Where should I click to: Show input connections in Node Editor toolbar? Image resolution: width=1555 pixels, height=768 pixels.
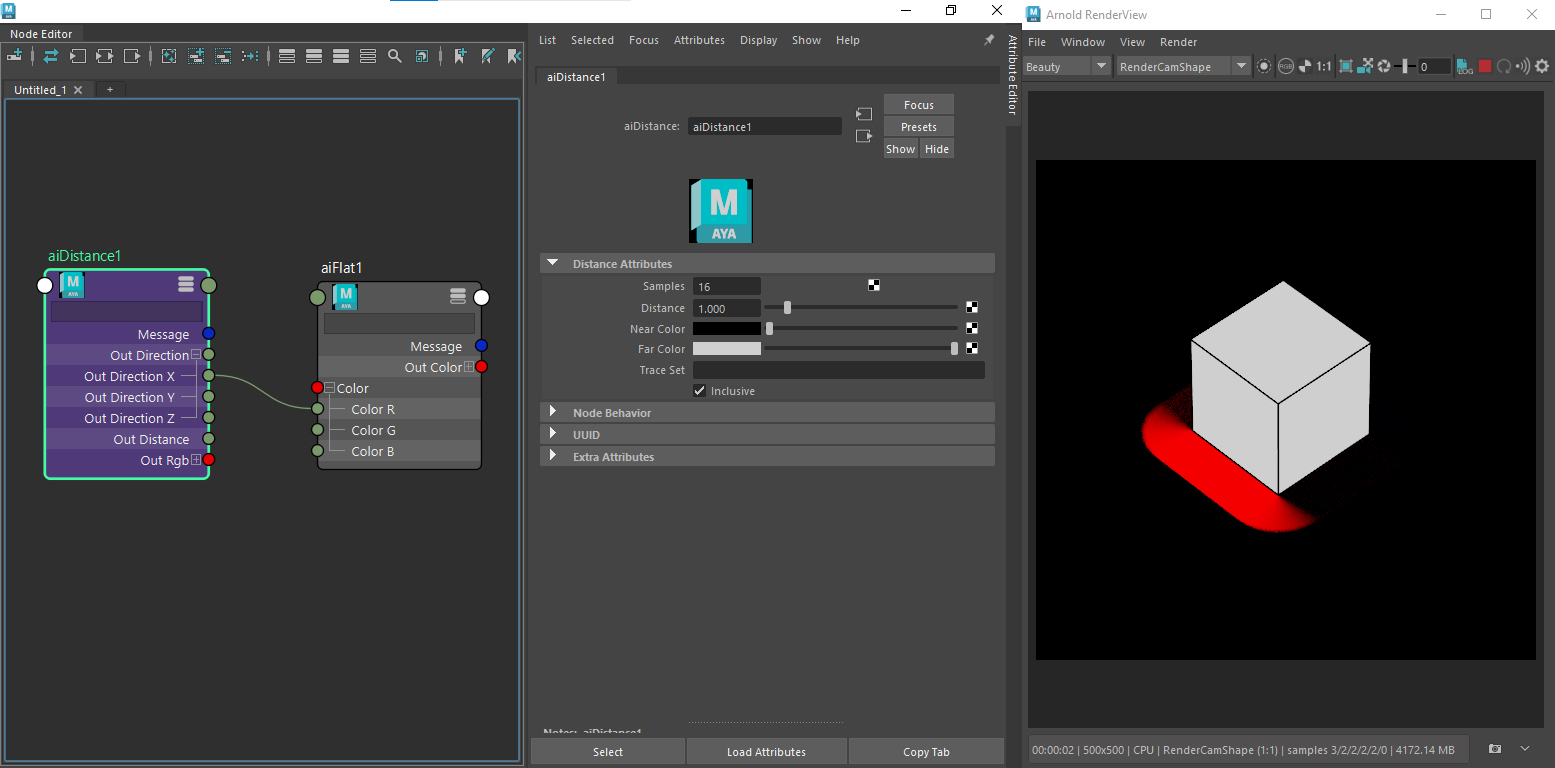(x=78, y=56)
